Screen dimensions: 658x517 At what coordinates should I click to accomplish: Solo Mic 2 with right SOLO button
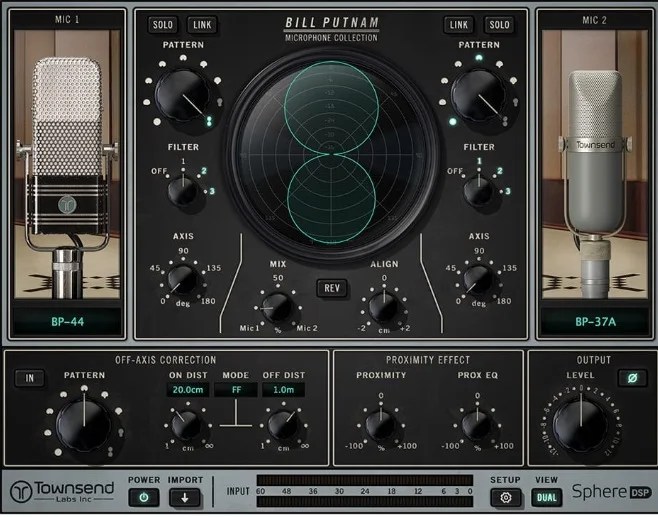tap(499, 25)
